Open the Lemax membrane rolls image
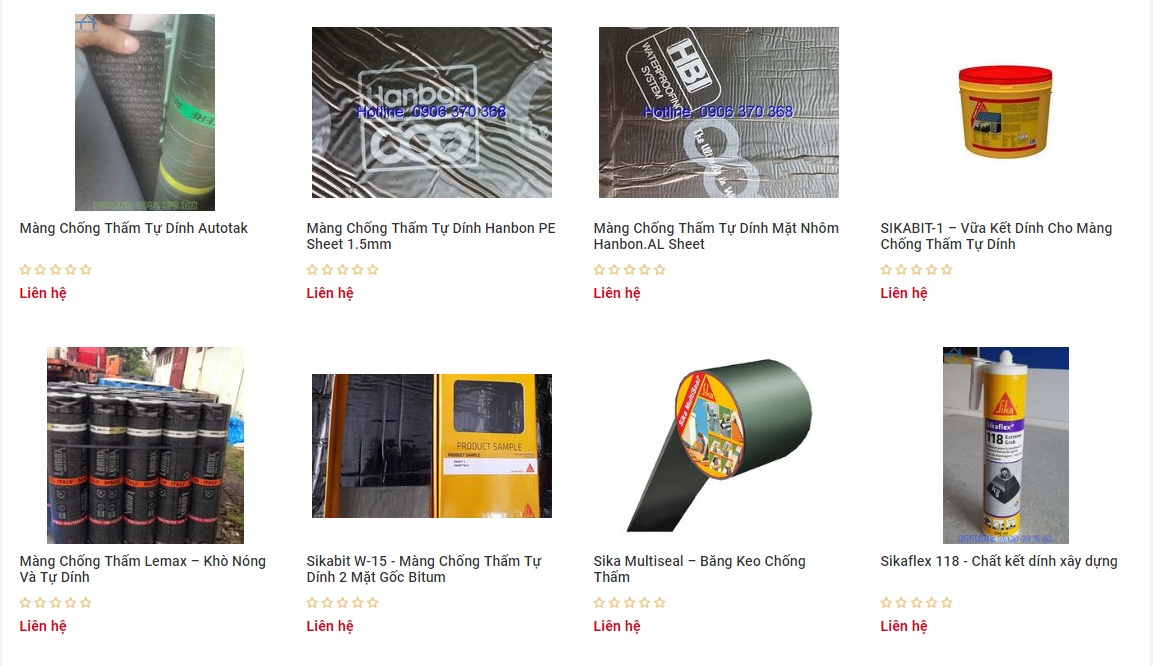This screenshot has width=1153, height=666. click(145, 445)
